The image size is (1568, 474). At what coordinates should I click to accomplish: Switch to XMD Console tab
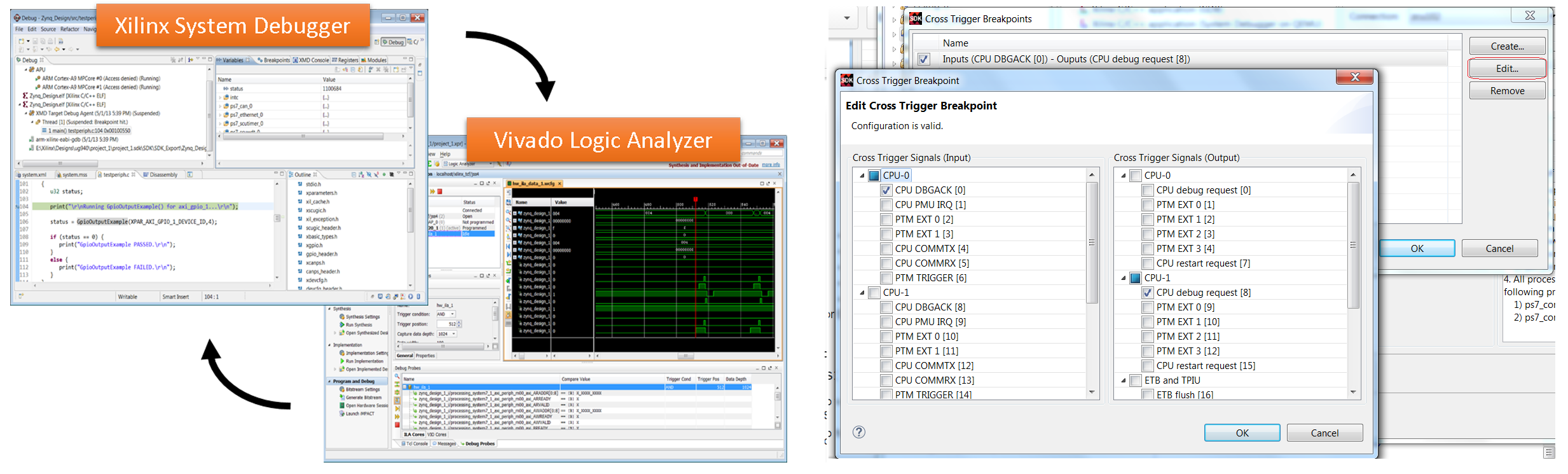(311, 60)
